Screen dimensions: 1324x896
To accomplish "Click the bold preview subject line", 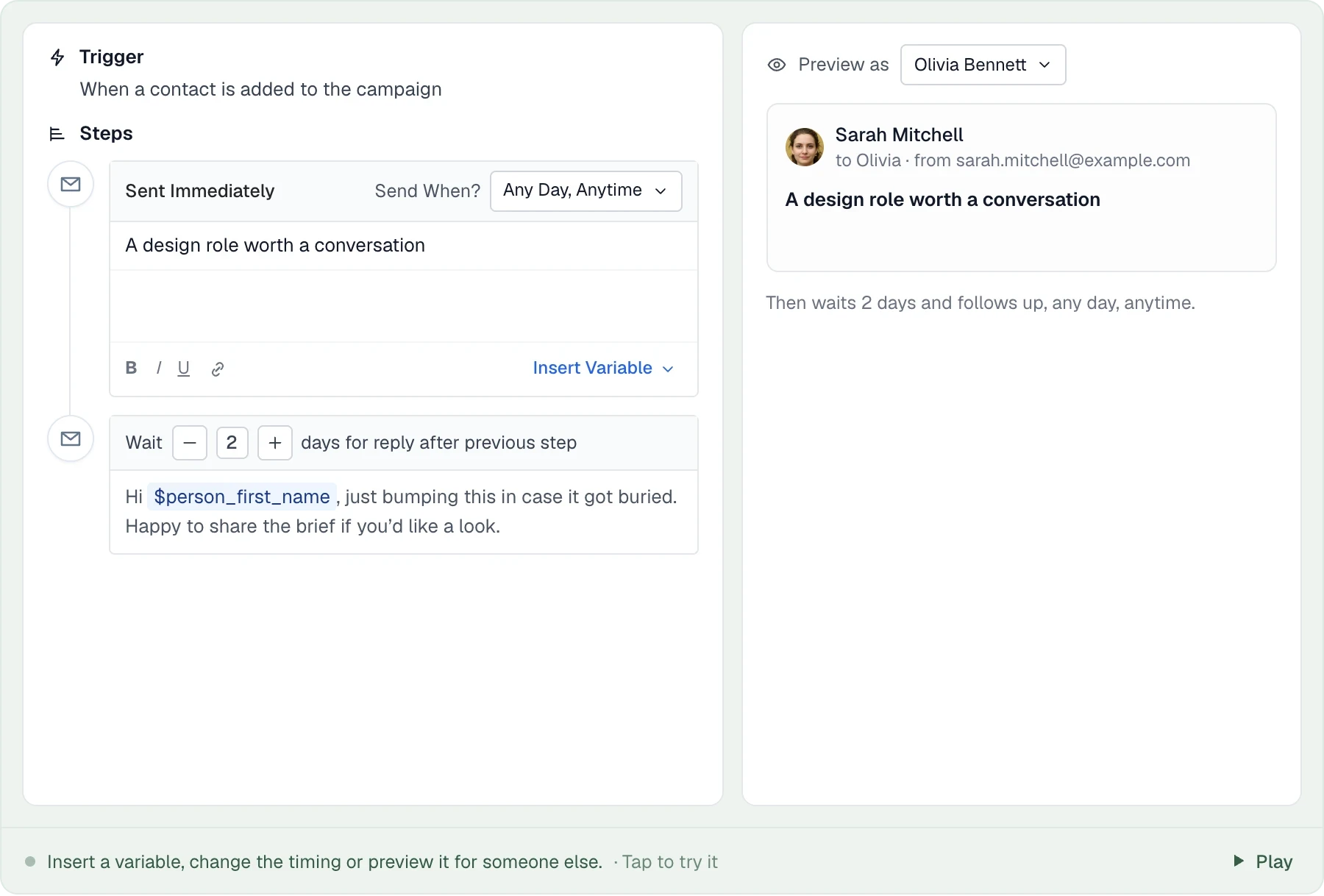I will (x=943, y=199).
